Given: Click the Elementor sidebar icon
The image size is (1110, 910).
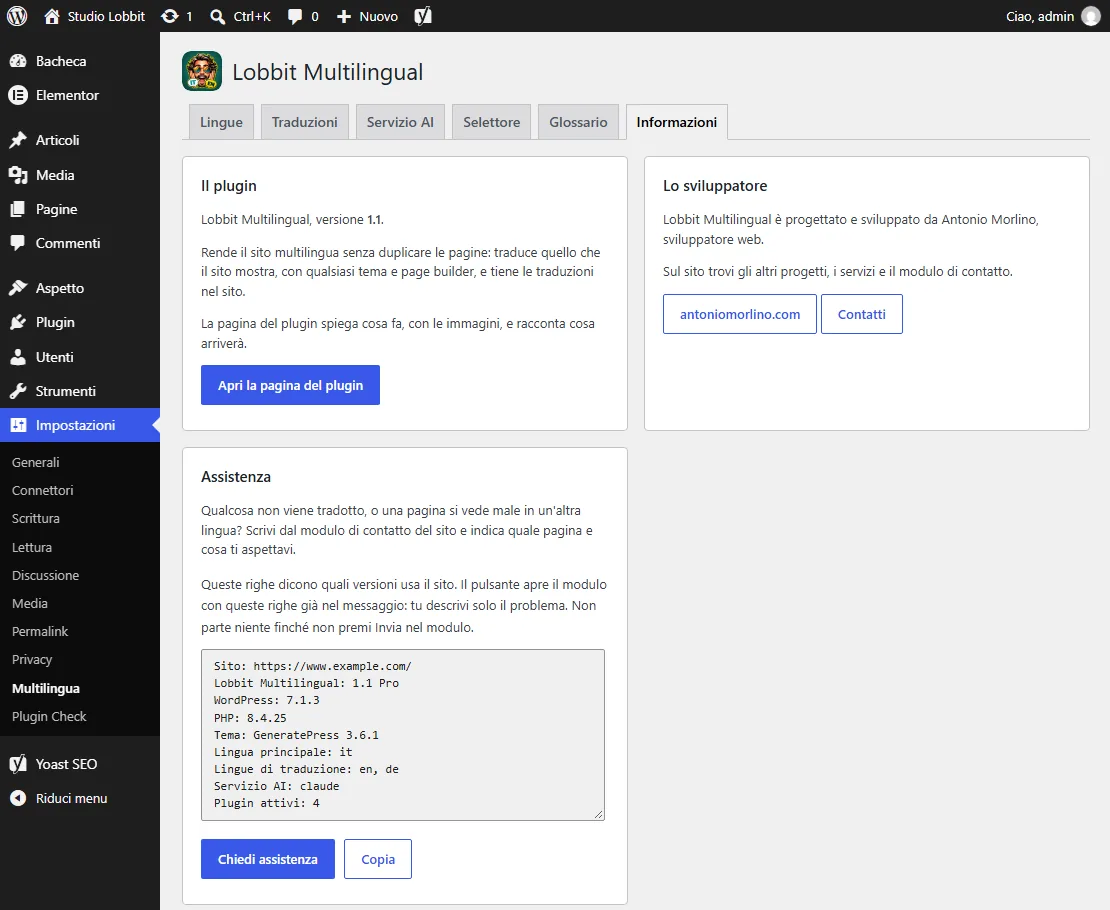Looking at the screenshot, I should tap(18, 95).
